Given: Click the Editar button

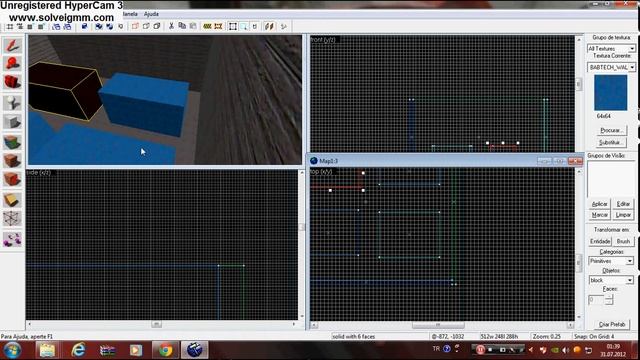Looking at the screenshot, I should [x=623, y=204].
